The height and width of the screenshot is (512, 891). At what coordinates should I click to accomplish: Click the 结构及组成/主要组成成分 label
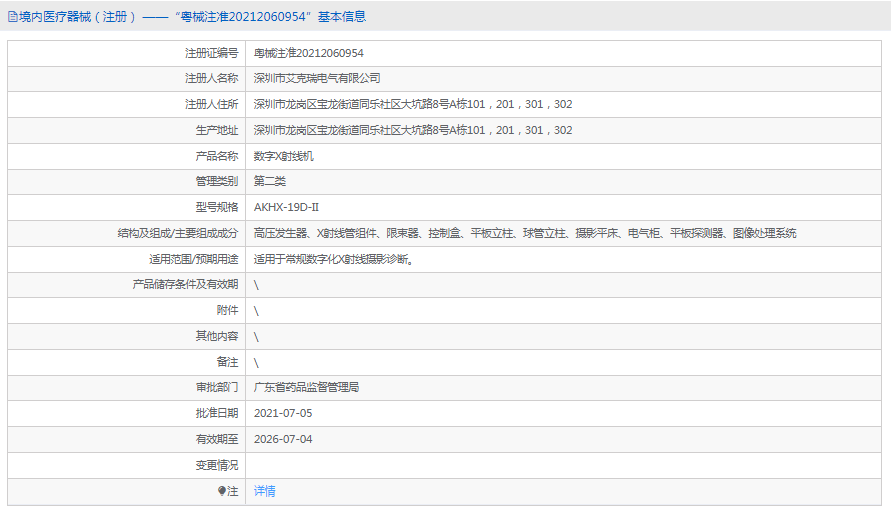point(178,233)
